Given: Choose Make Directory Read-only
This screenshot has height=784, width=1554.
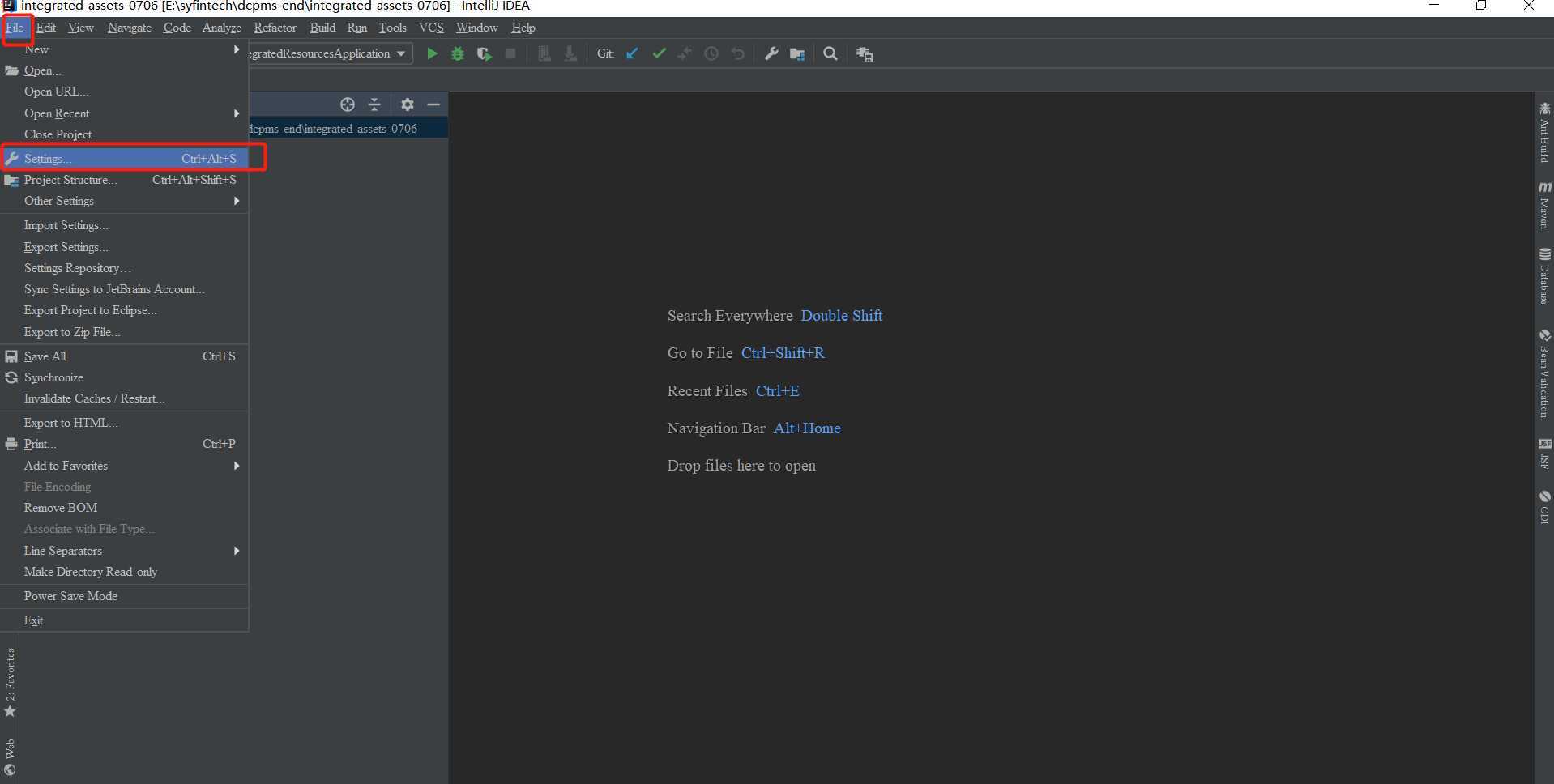Looking at the screenshot, I should click(124, 572).
